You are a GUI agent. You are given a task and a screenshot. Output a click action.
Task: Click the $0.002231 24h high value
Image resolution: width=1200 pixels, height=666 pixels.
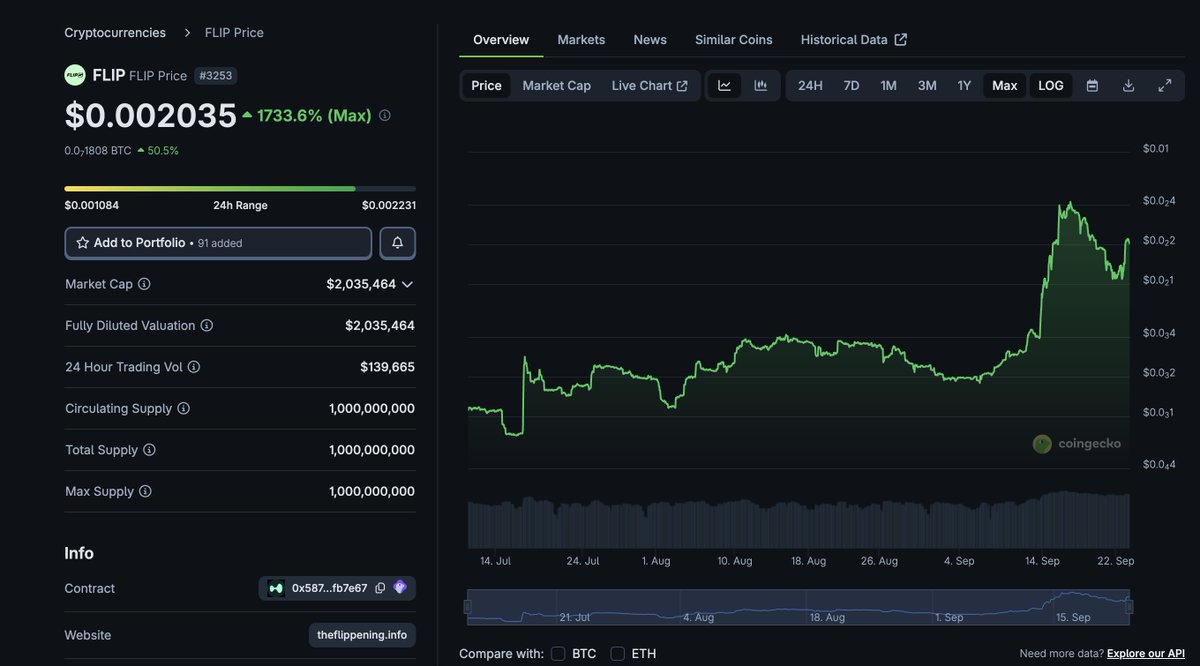[389, 205]
